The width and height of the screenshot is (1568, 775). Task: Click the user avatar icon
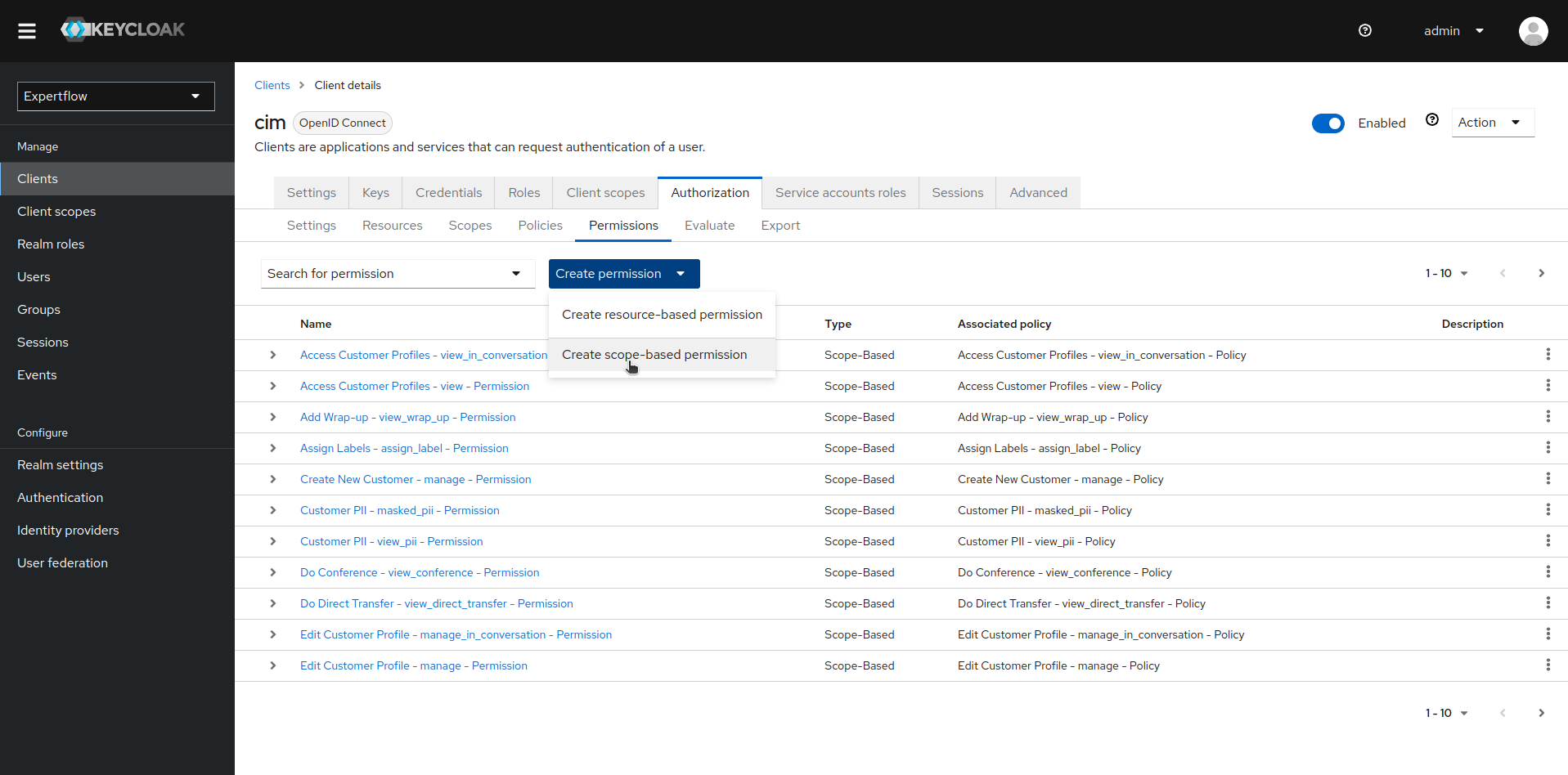(1533, 31)
